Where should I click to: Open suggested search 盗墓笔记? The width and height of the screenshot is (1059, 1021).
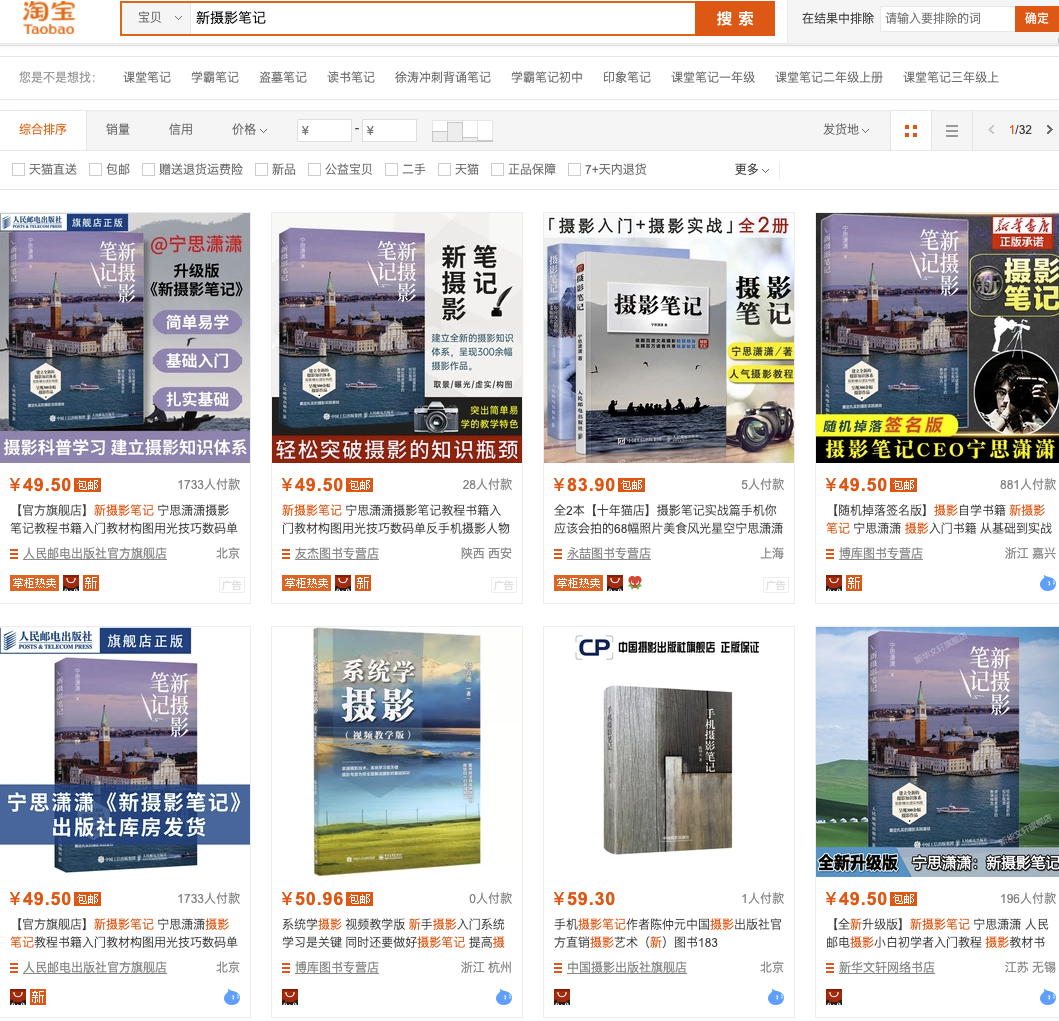(x=283, y=78)
